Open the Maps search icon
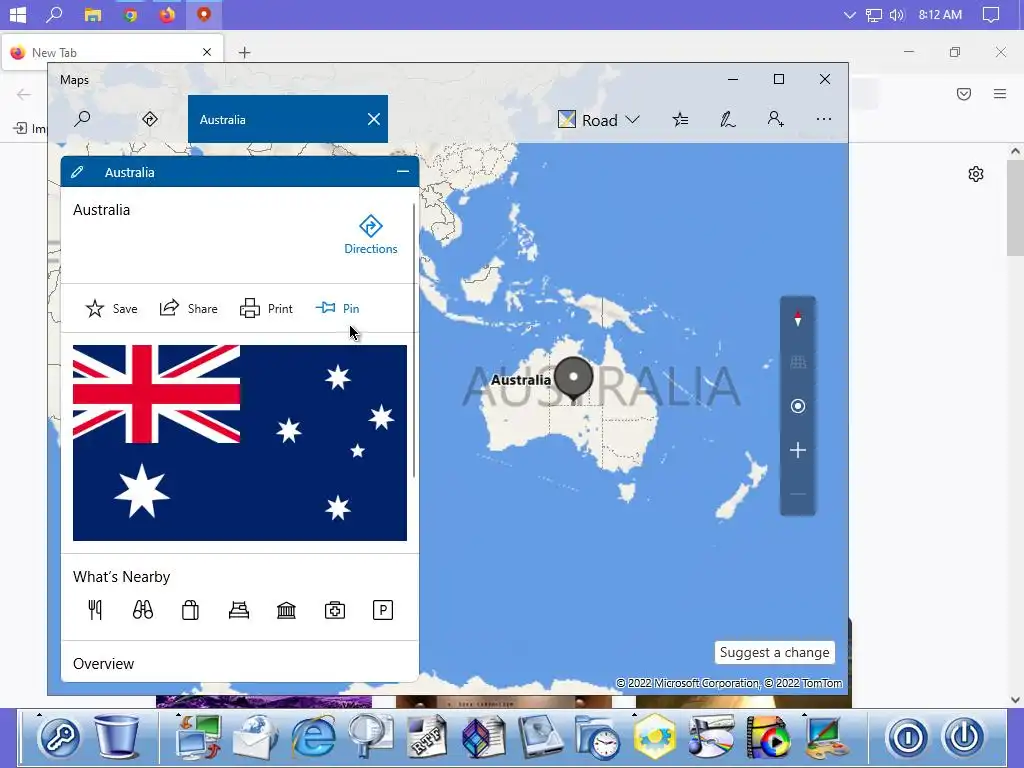1024x768 pixels. (82, 119)
